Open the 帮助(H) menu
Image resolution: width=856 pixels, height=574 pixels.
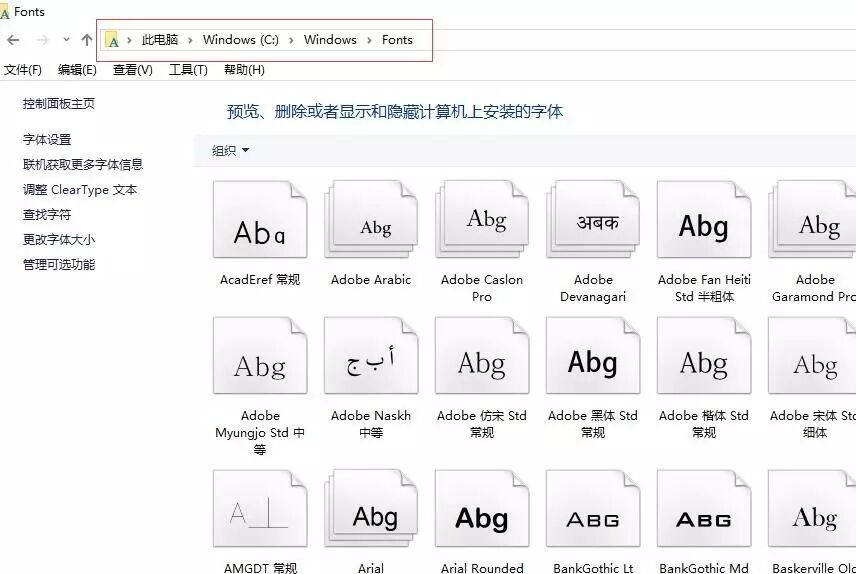click(244, 70)
